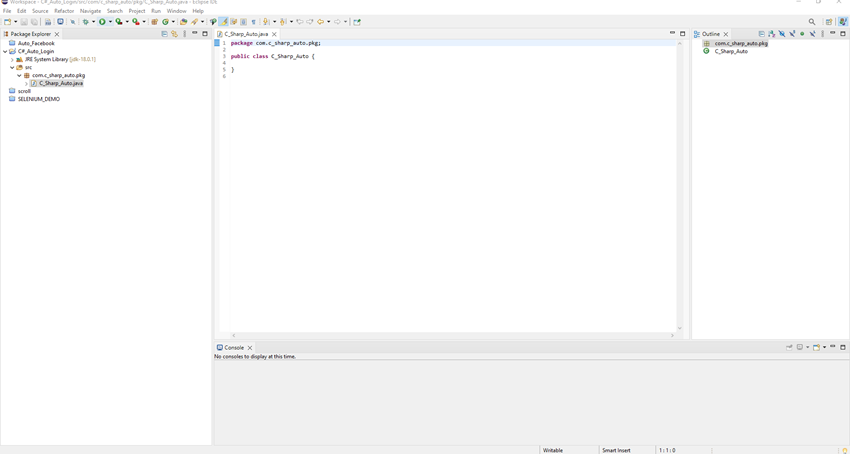The height and width of the screenshot is (454, 850).
Task: Click the Next Annotation icon
Action: [x=266, y=22]
